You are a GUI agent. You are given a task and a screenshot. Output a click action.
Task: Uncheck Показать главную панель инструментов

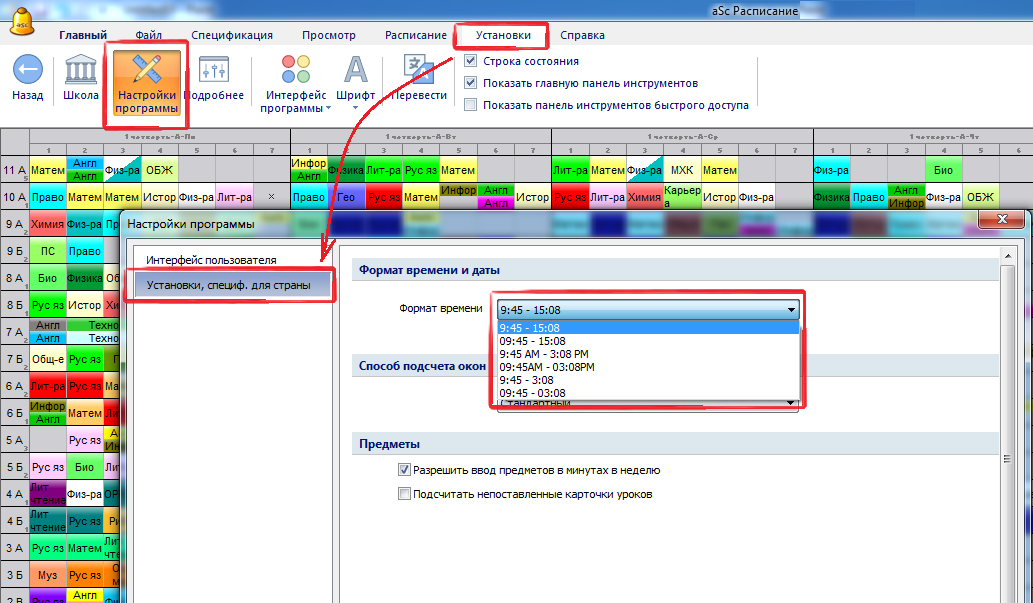[x=471, y=83]
